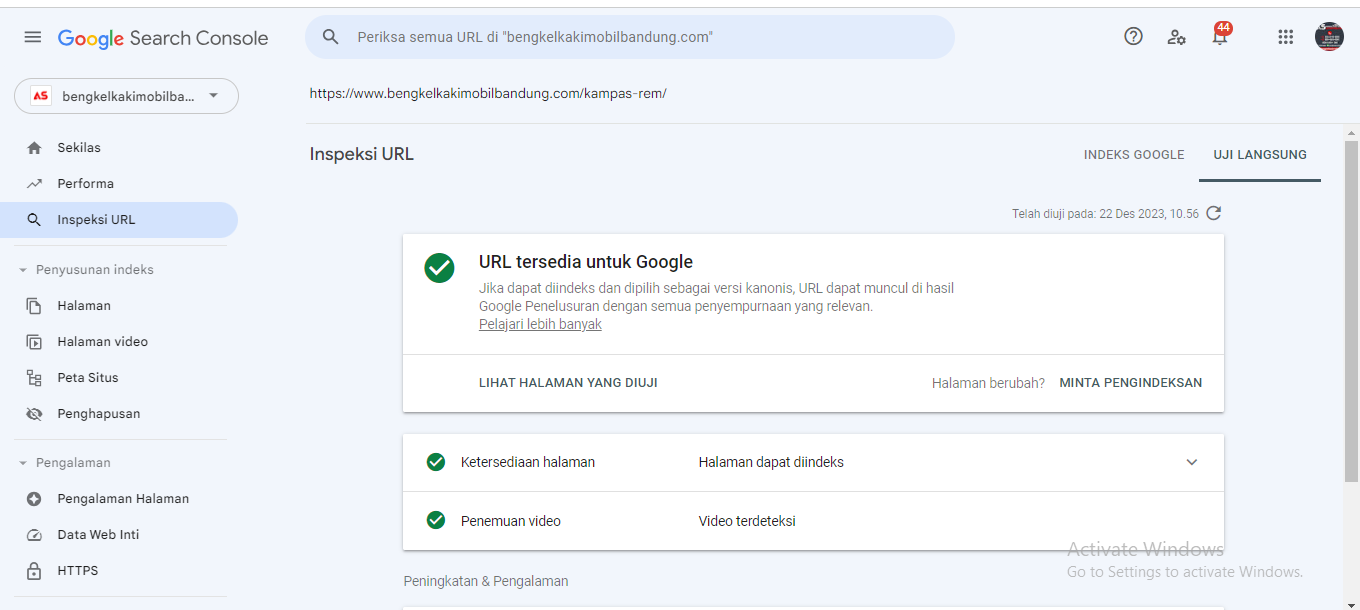Screen dimensions: 1360x610
Task: Click the Telah diuji pada date text
Action: pyautogui.click(x=1105, y=214)
